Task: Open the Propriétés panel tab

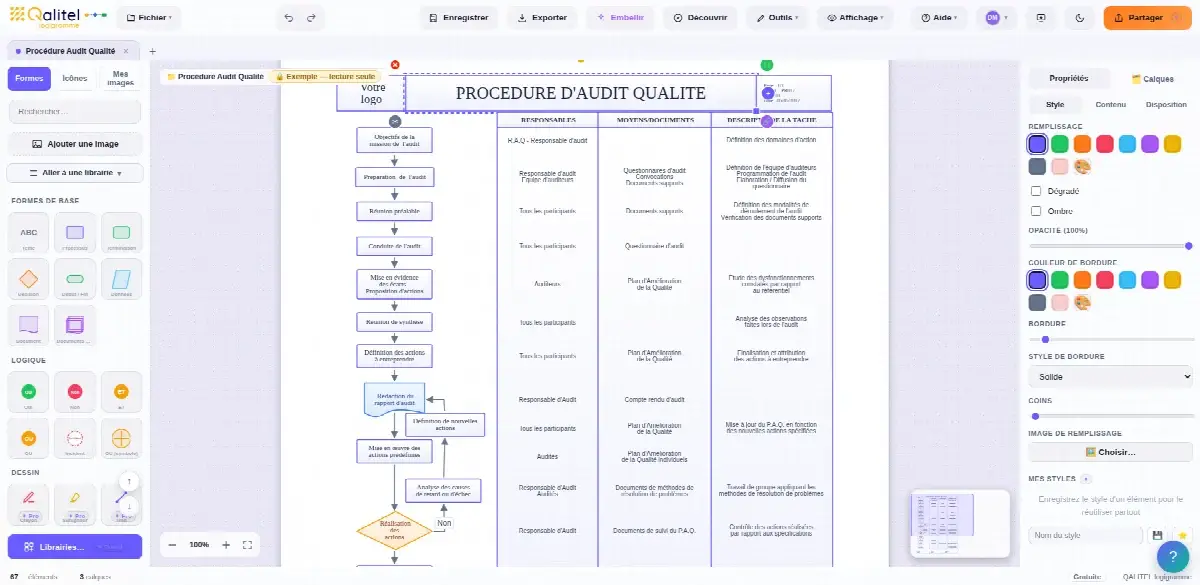Action: [1068, 78]
